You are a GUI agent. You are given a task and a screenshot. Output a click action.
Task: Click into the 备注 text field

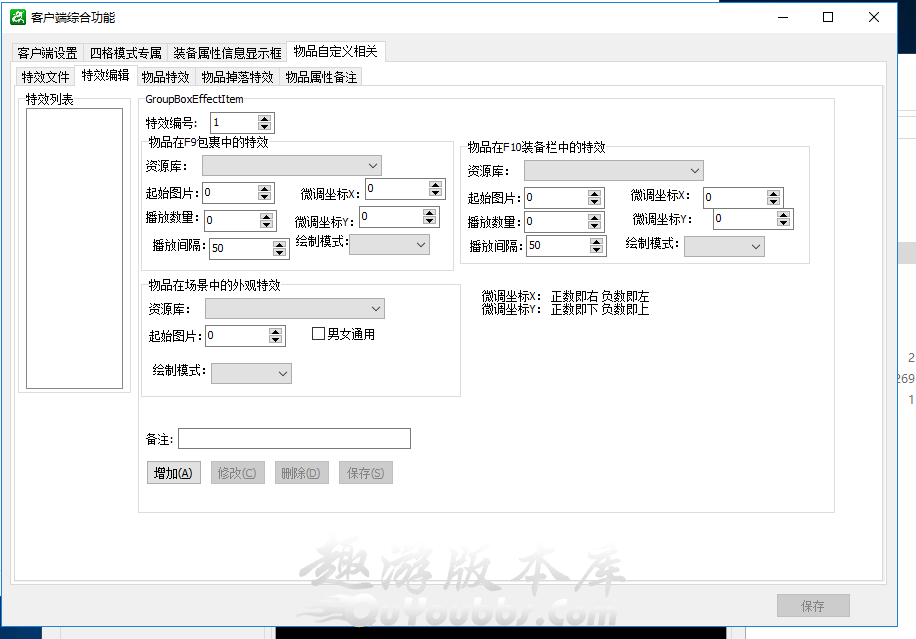point(294,439)
